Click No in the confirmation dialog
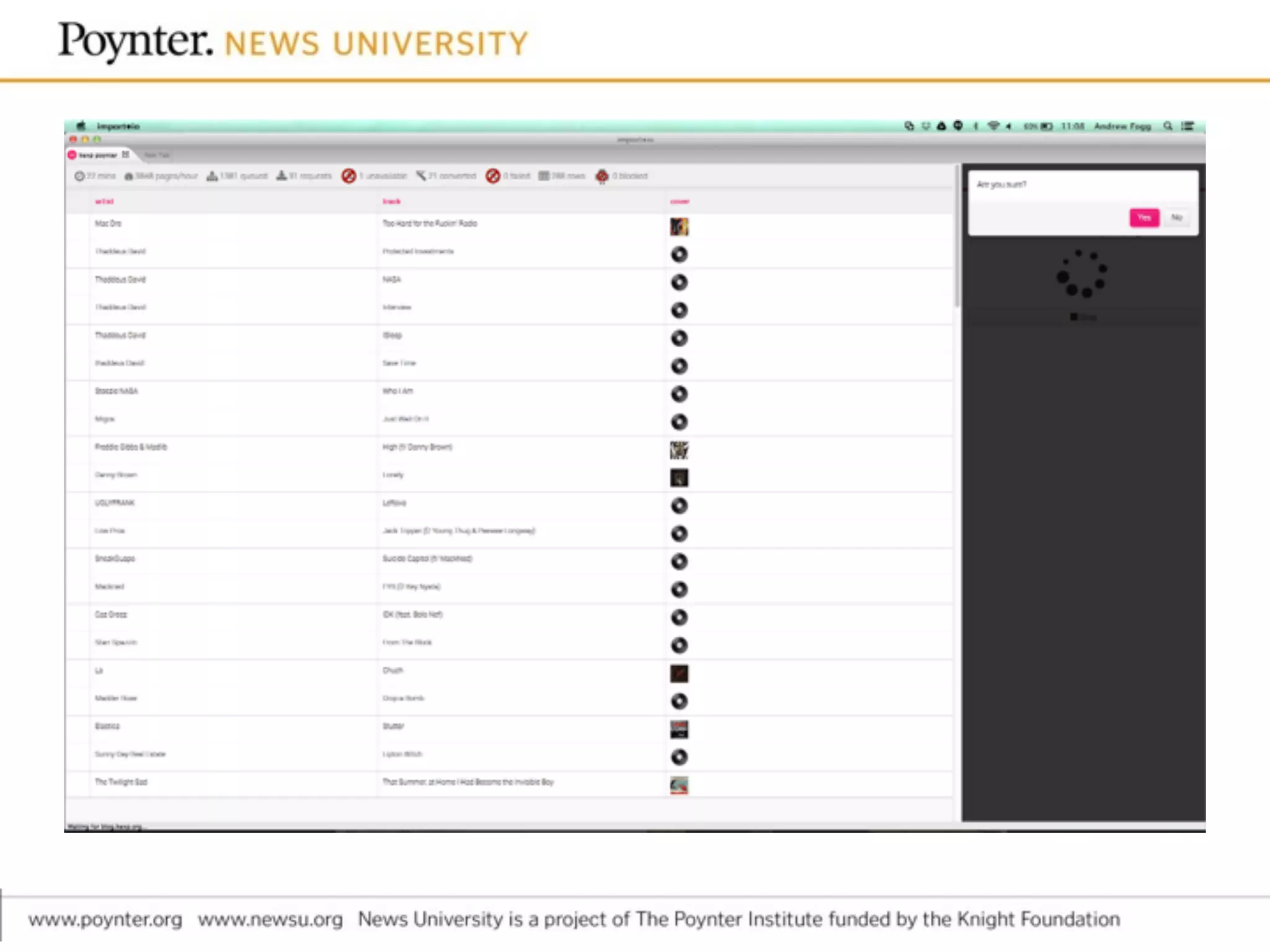Screen dimensions: 1270x952 (x=1176, y=218)
